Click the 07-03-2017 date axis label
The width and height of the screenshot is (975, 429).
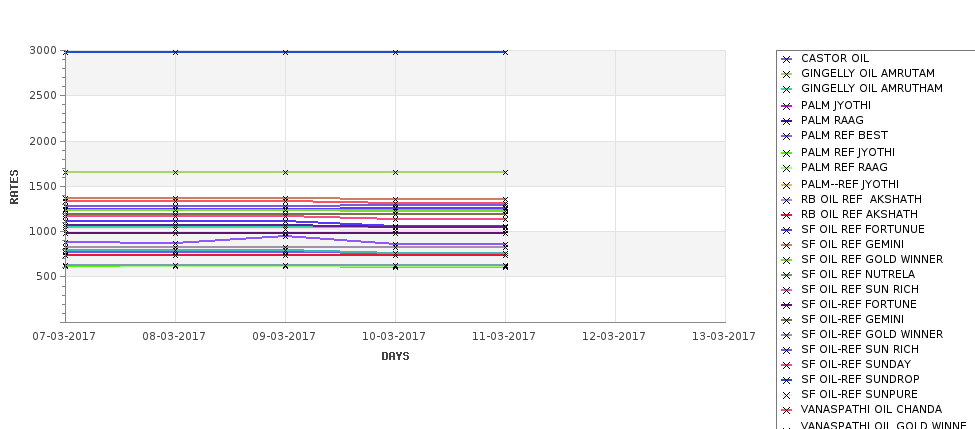pos(64,336)
